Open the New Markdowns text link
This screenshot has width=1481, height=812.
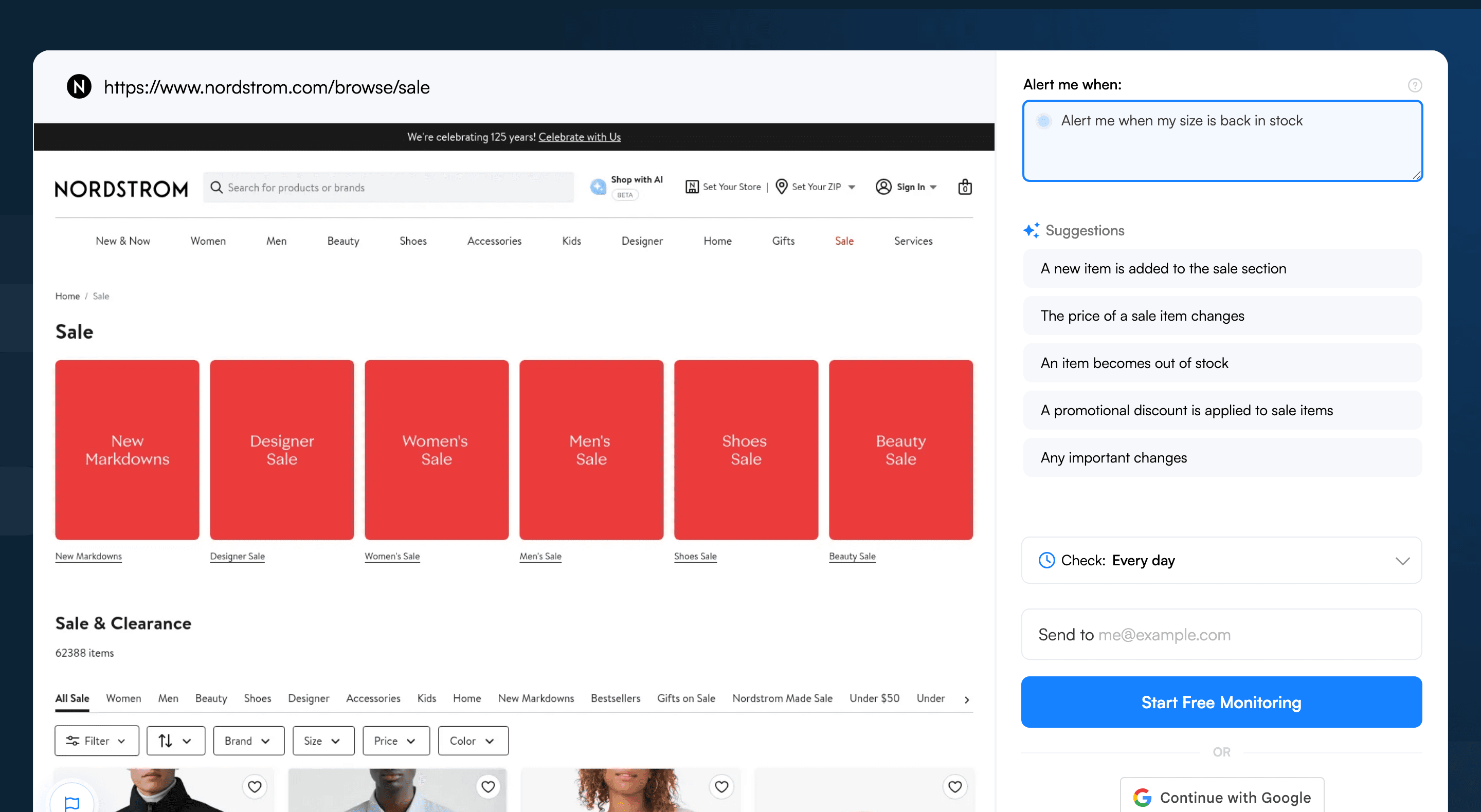pos(88,556)
